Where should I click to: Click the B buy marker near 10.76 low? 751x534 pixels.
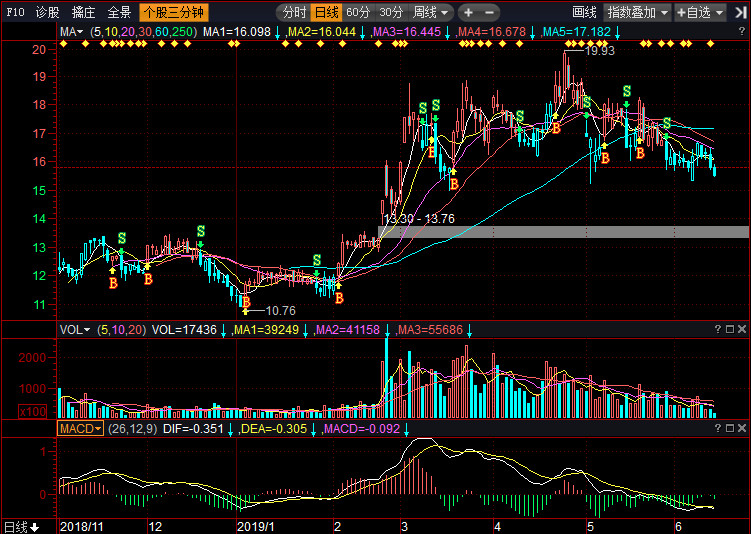coord(246,301)
